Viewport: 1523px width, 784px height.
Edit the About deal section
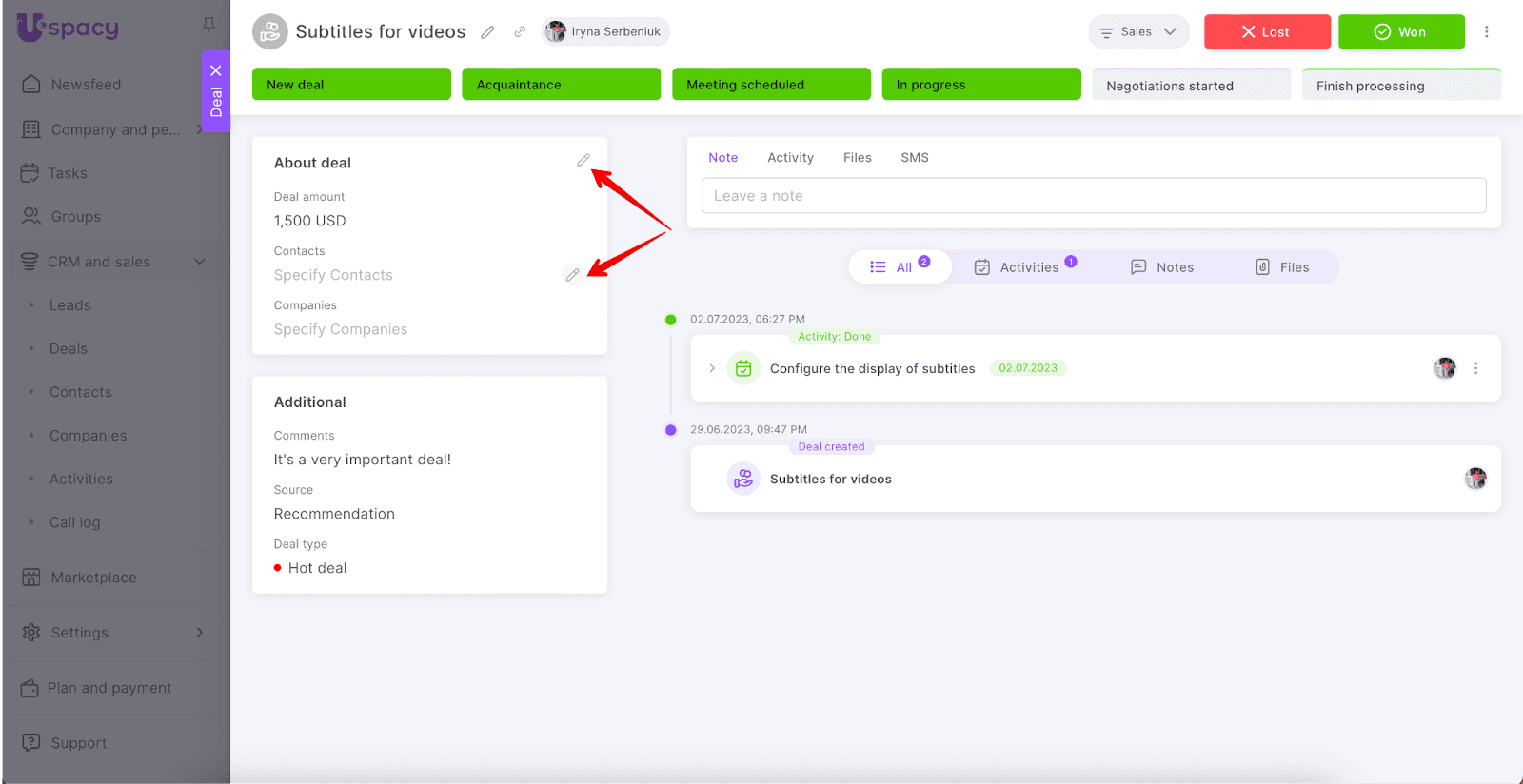pyautogui.click(x=583, y=161)
